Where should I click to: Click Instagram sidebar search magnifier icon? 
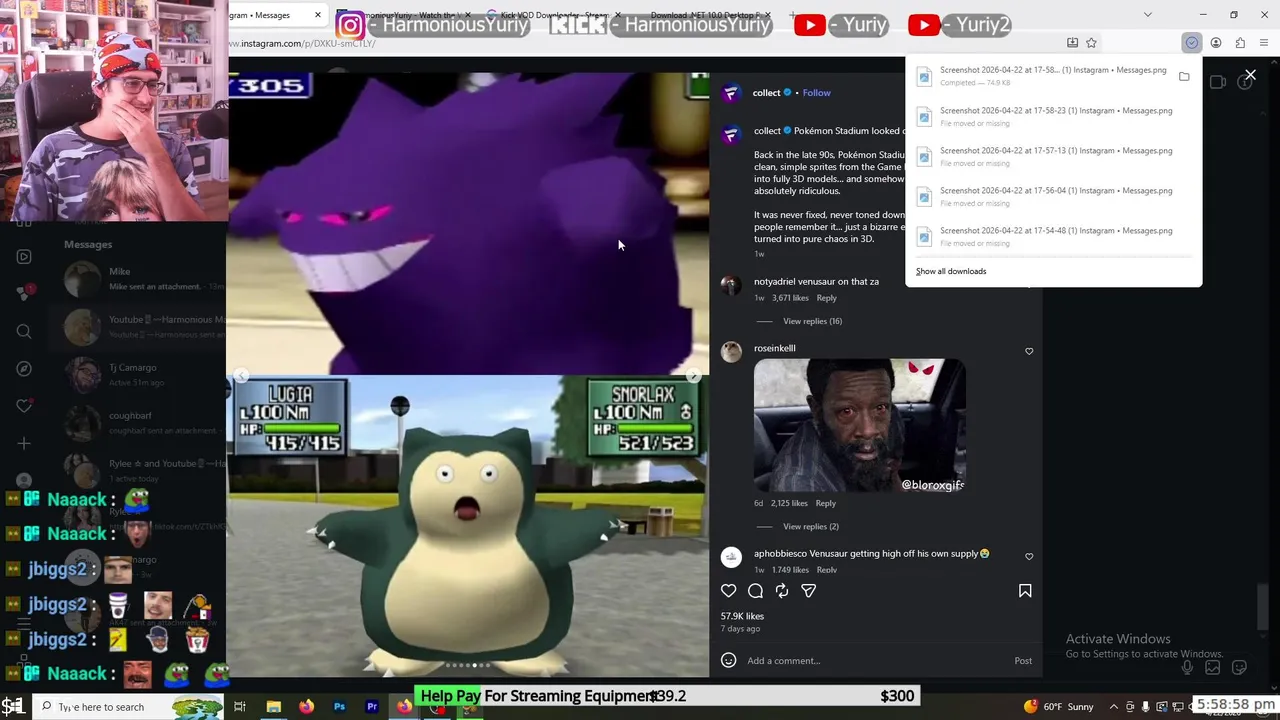pos(24,331)
